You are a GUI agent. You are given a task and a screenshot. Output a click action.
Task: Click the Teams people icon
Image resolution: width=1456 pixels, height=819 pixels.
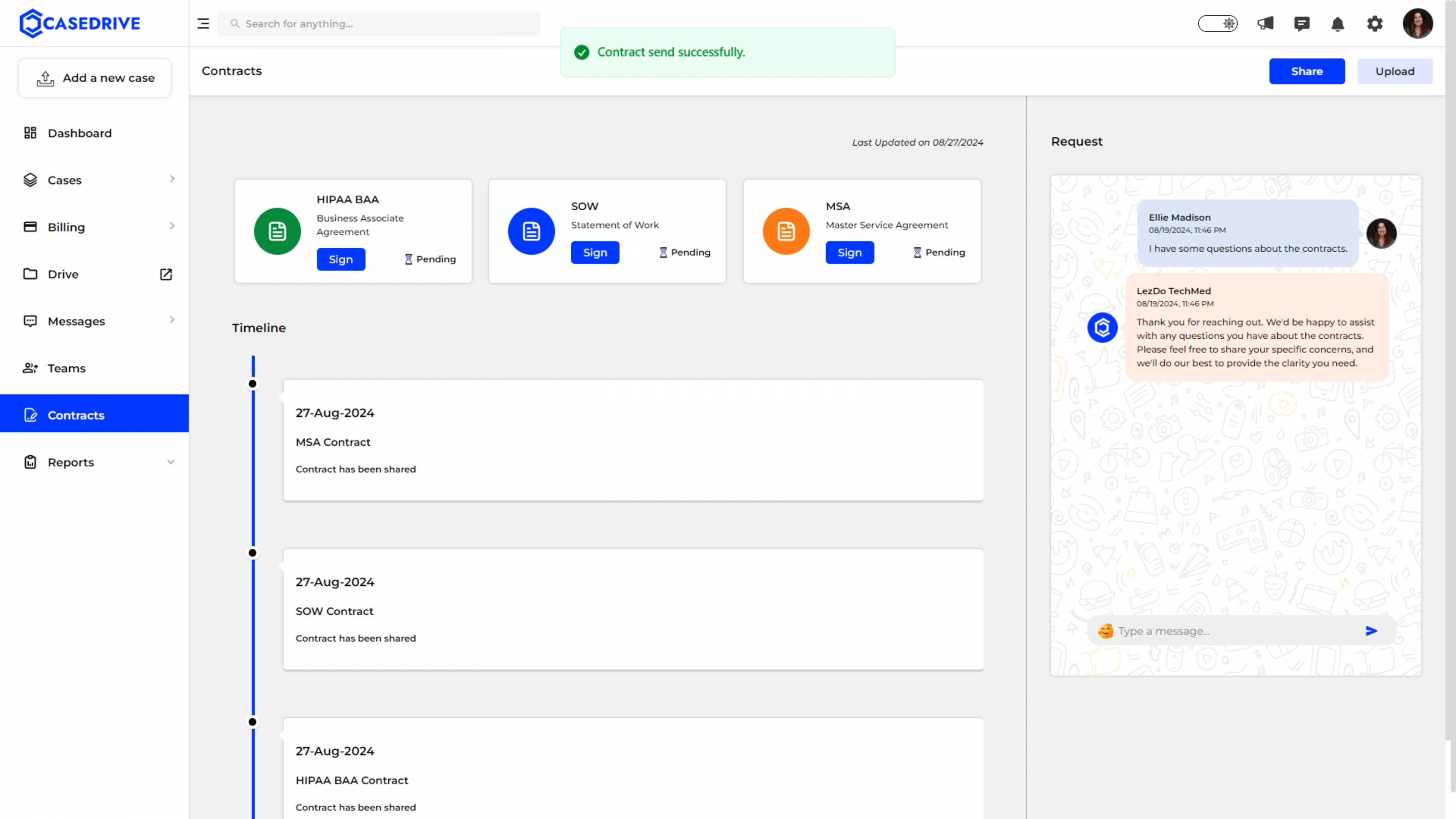pos(30,368)
